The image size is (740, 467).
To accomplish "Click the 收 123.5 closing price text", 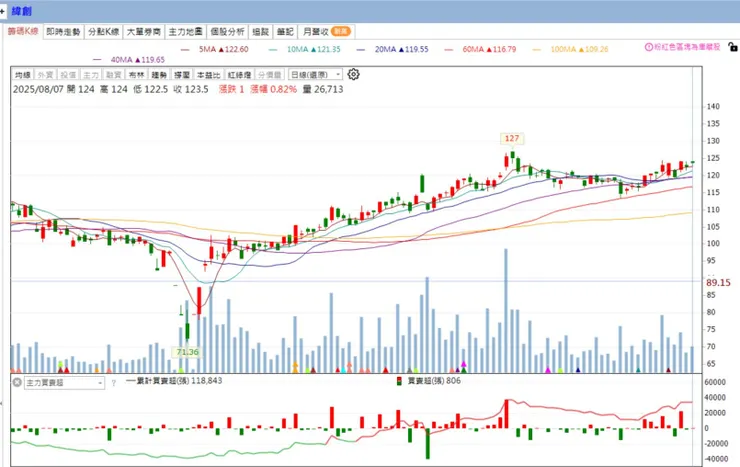I will click(x=191, y=89).
